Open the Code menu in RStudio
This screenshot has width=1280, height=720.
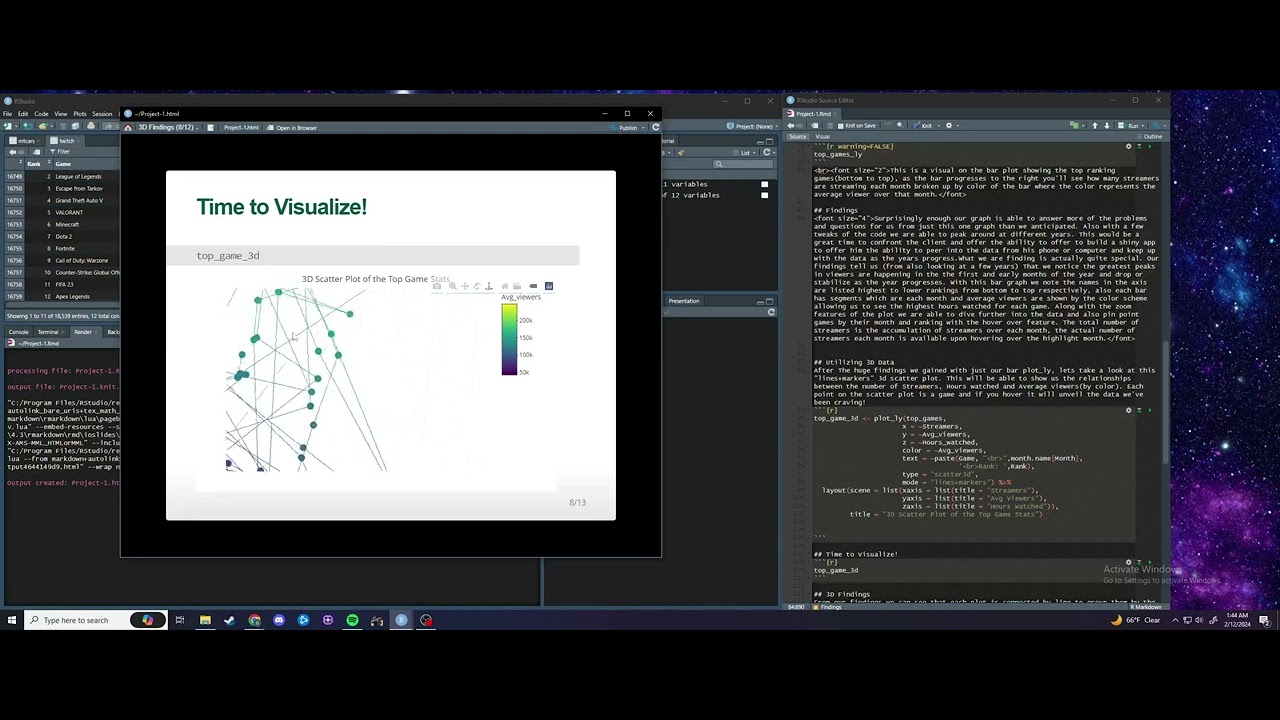point(41,114)
